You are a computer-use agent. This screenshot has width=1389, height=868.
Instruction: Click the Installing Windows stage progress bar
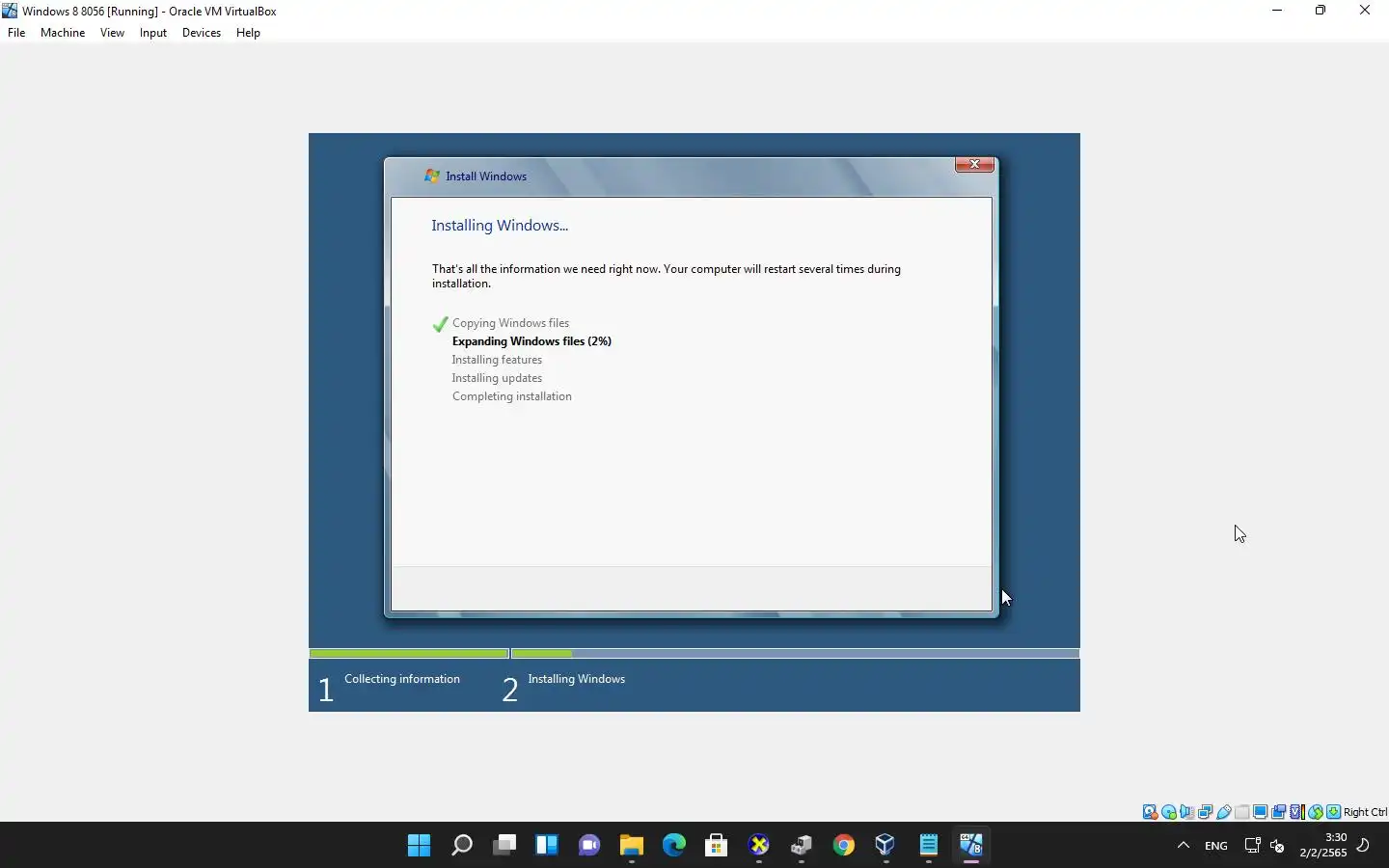click(795, 654)
